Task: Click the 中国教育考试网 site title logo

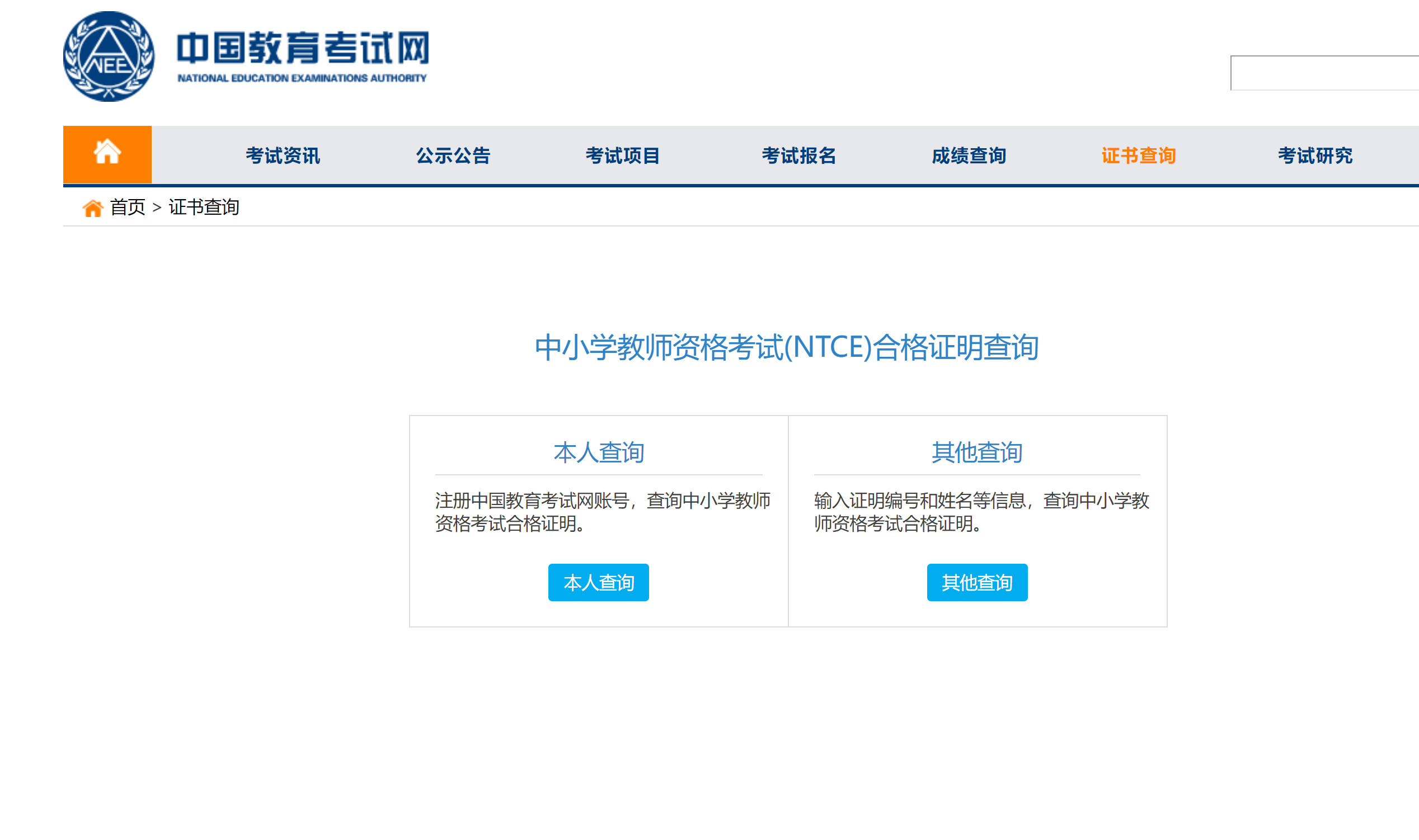Action: [x=303, y=48]
